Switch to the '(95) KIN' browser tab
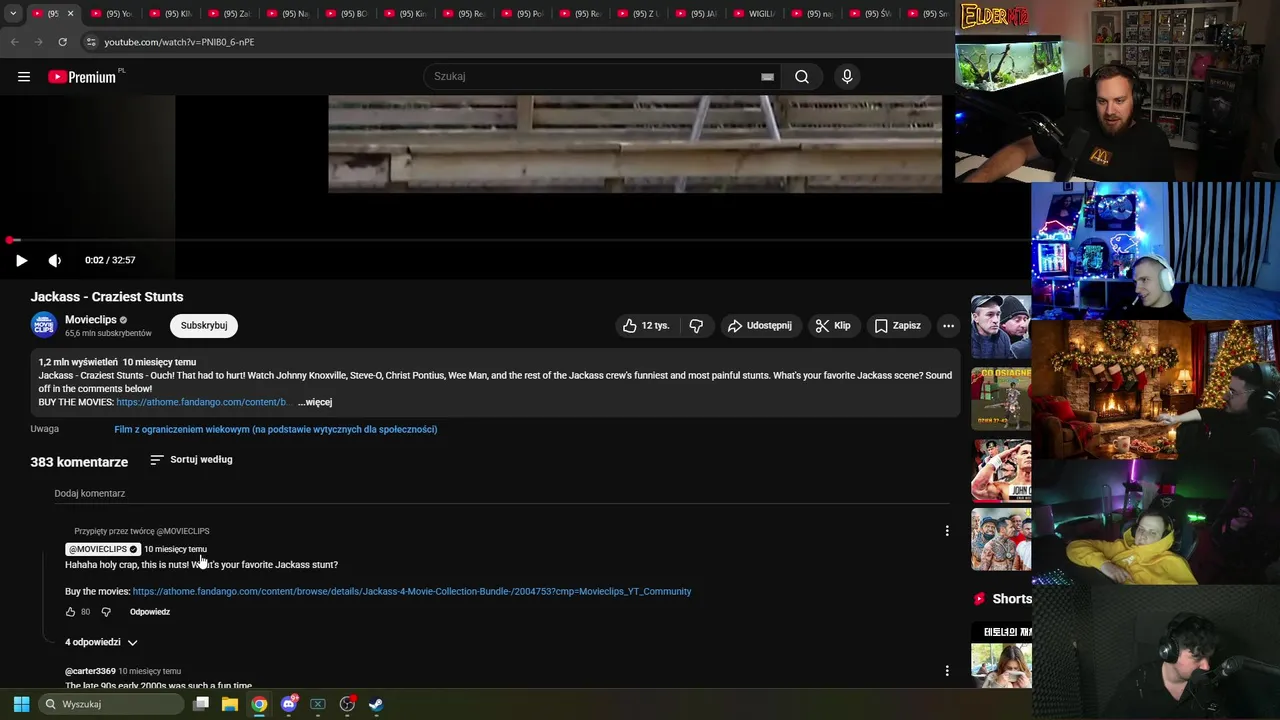The height and width of the screenshot is (720, 1280). 170,14
